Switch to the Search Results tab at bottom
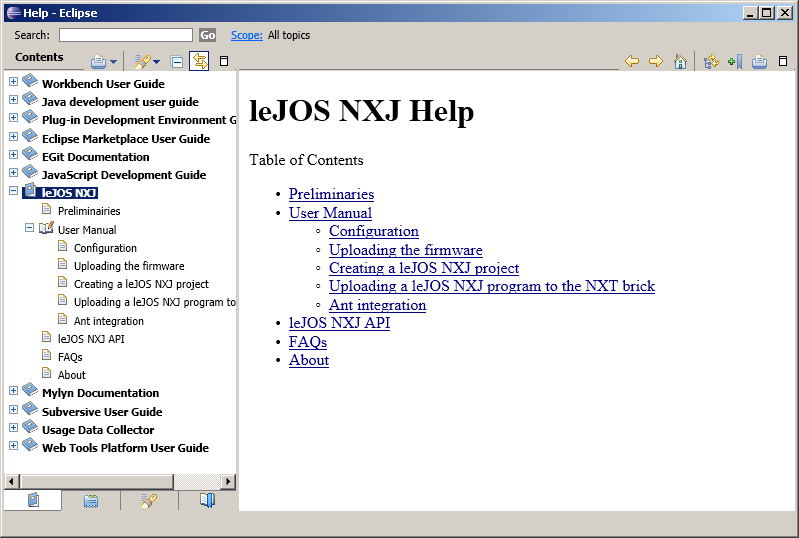This screenshot has height=538, width=799. [x=149, y=501]
